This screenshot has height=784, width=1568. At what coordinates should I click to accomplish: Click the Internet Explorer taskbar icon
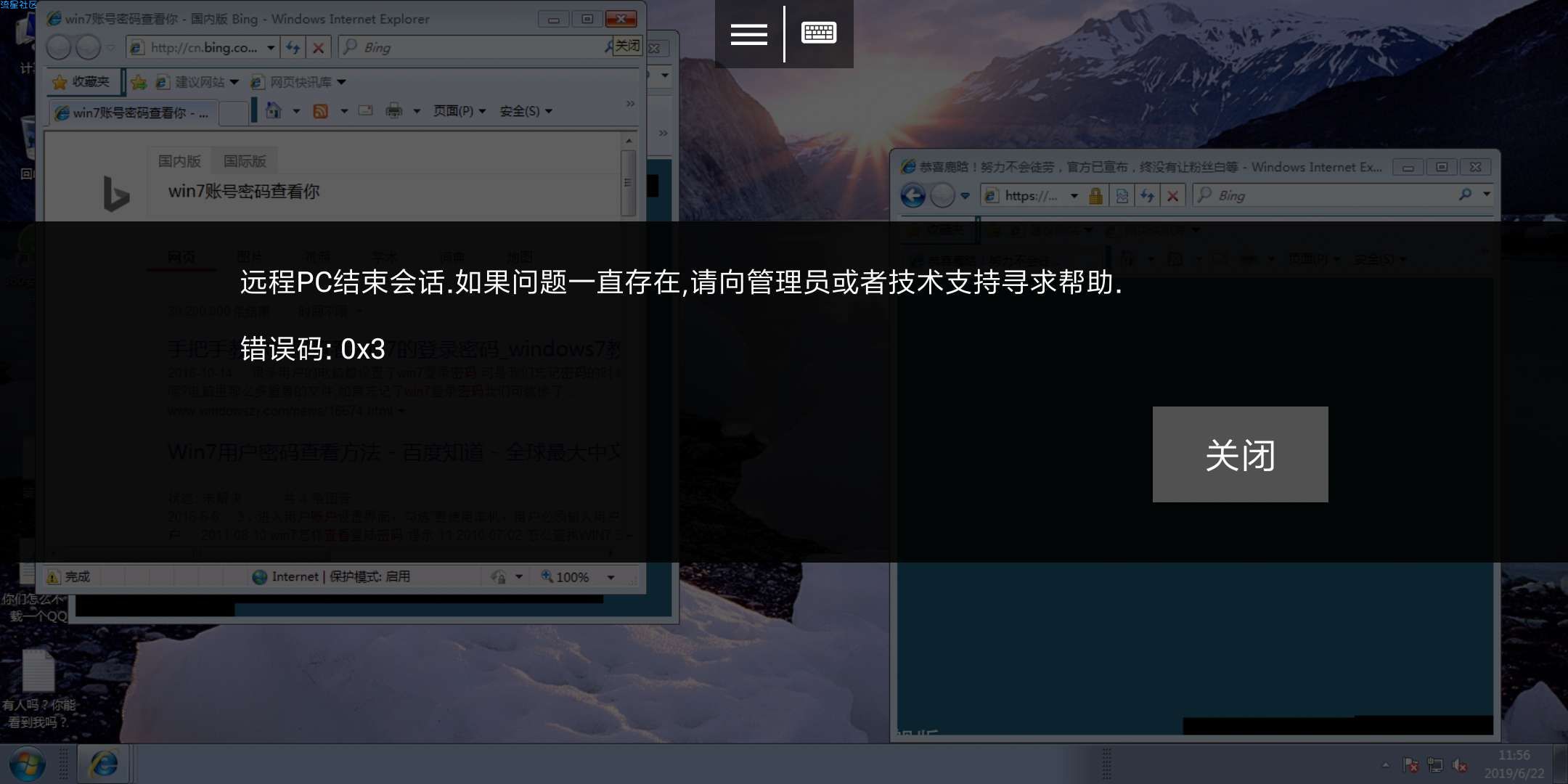point(104,764)
